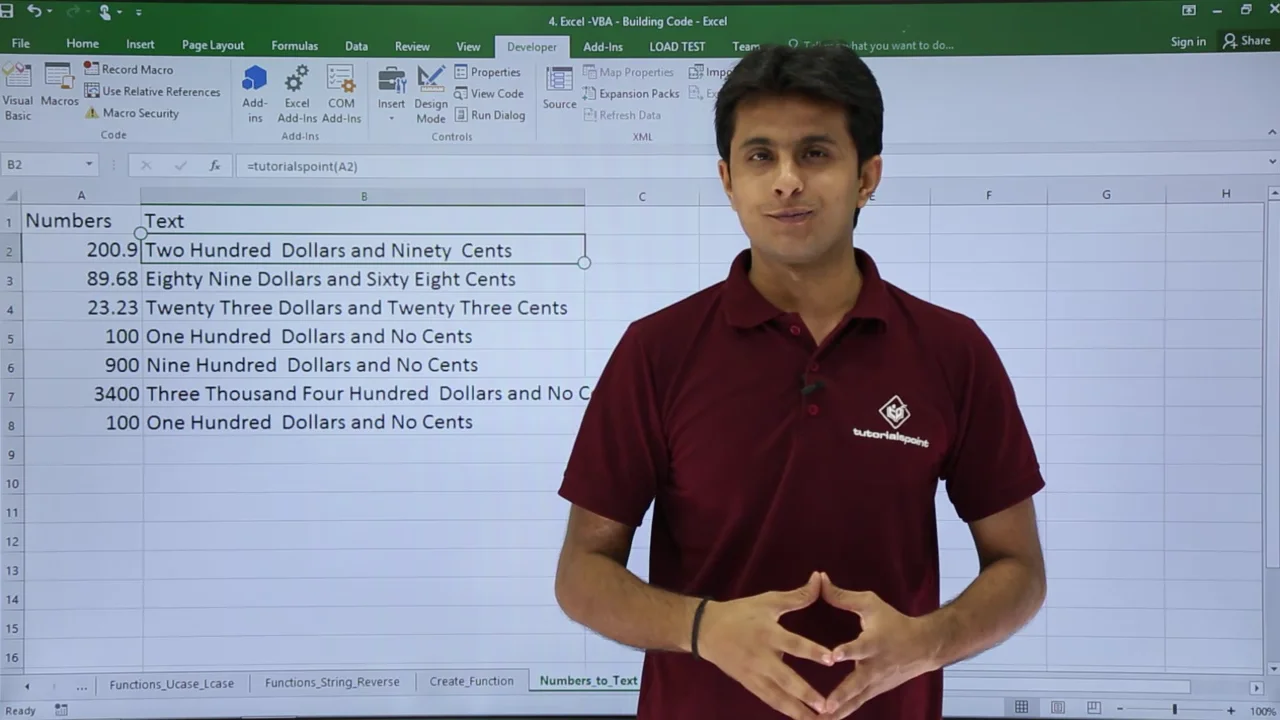Select column G header

coord(1106,196)
